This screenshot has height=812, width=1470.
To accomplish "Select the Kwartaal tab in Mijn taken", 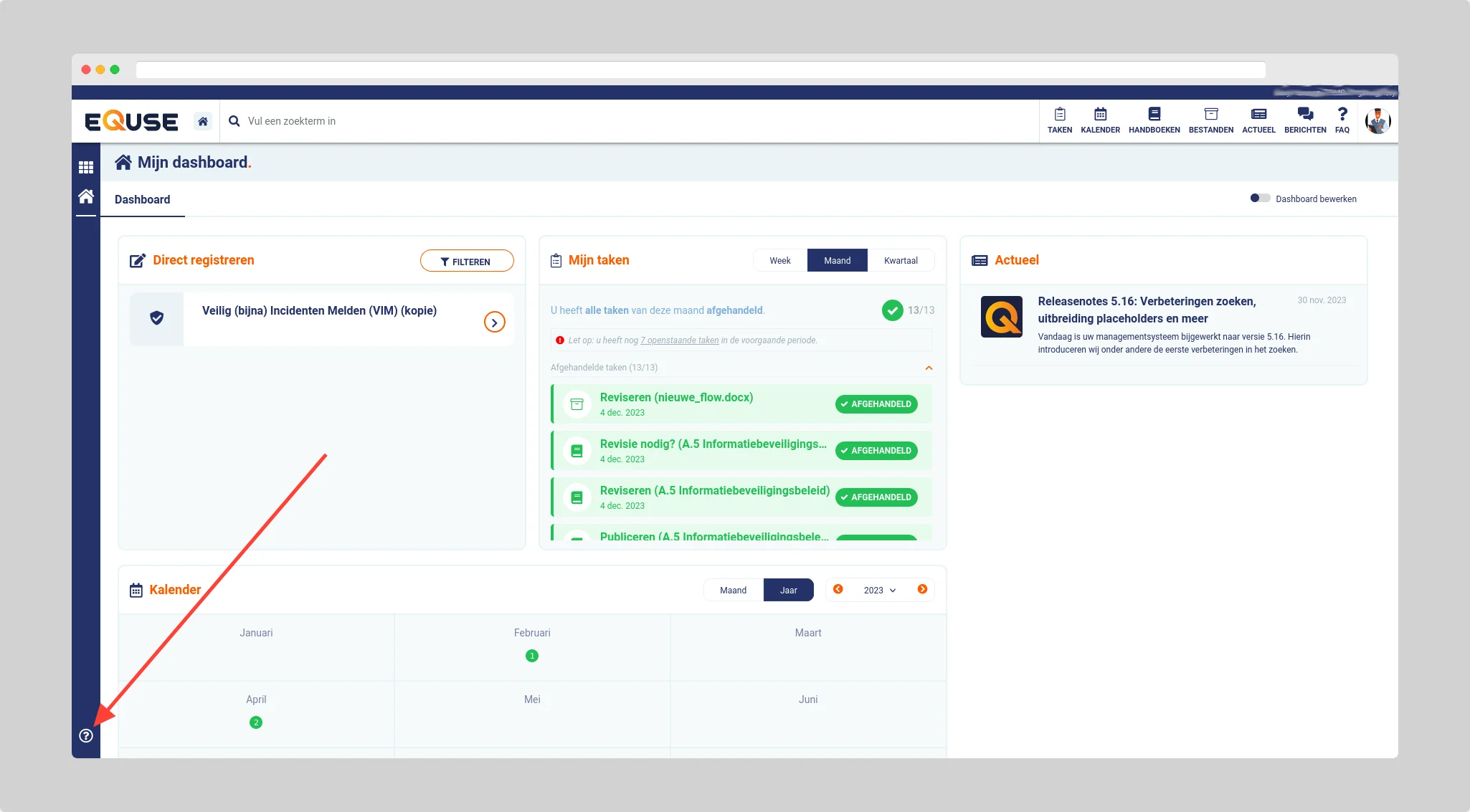I will tap(900, 260).
